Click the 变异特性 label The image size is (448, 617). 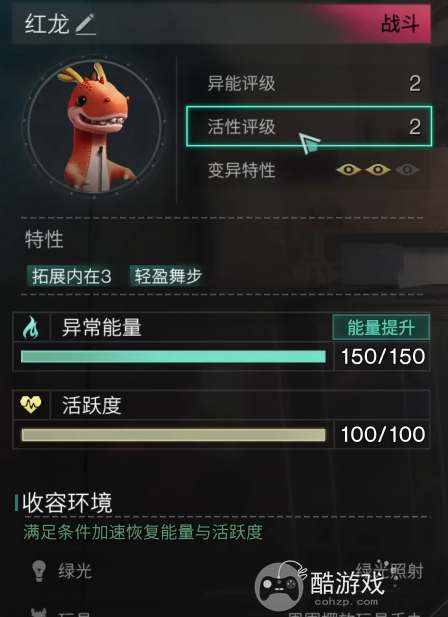[x=241, y=170]
